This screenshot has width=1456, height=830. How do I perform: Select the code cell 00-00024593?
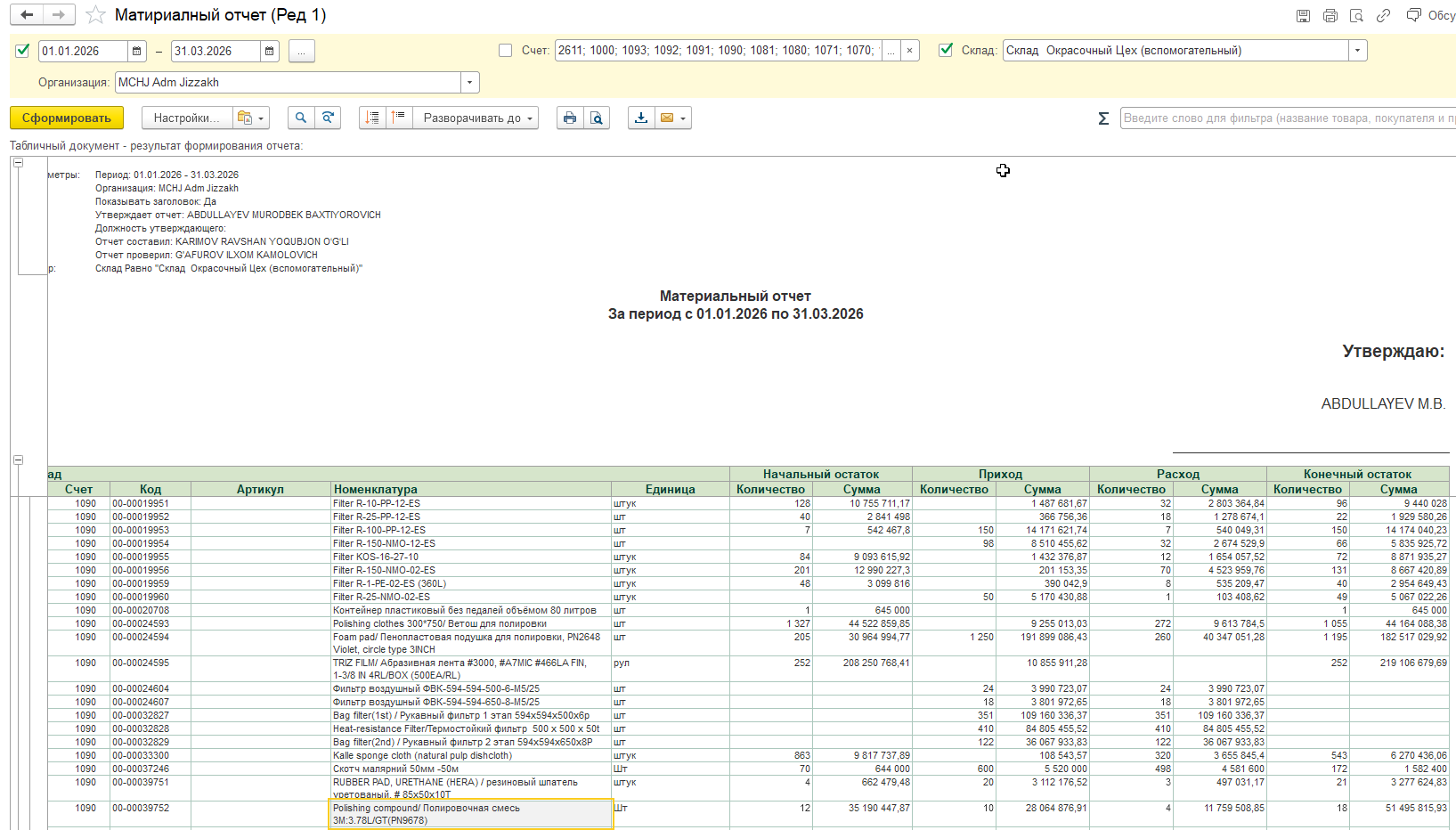[x=150, y=623]
